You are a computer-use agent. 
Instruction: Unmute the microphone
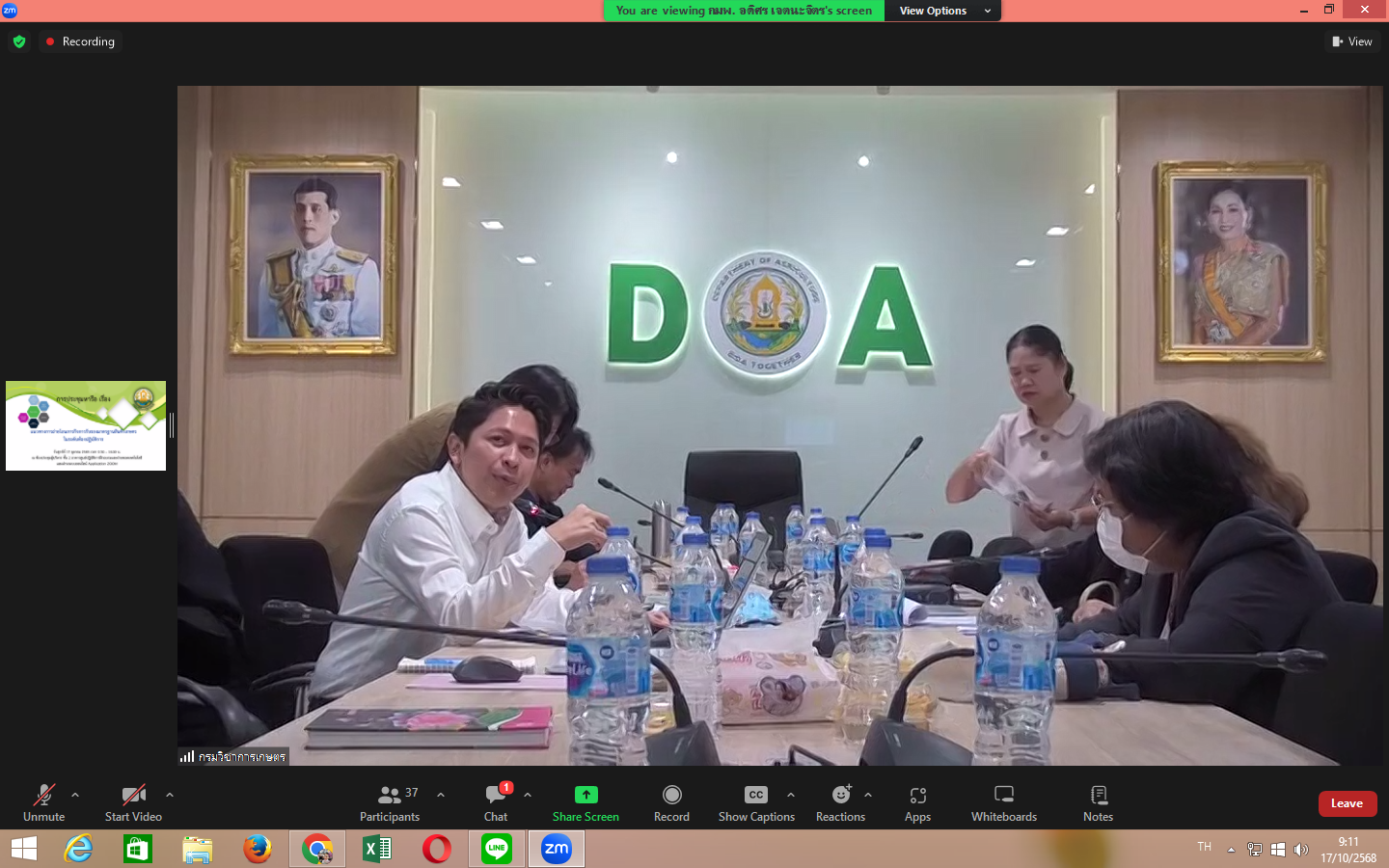(43, 802)
